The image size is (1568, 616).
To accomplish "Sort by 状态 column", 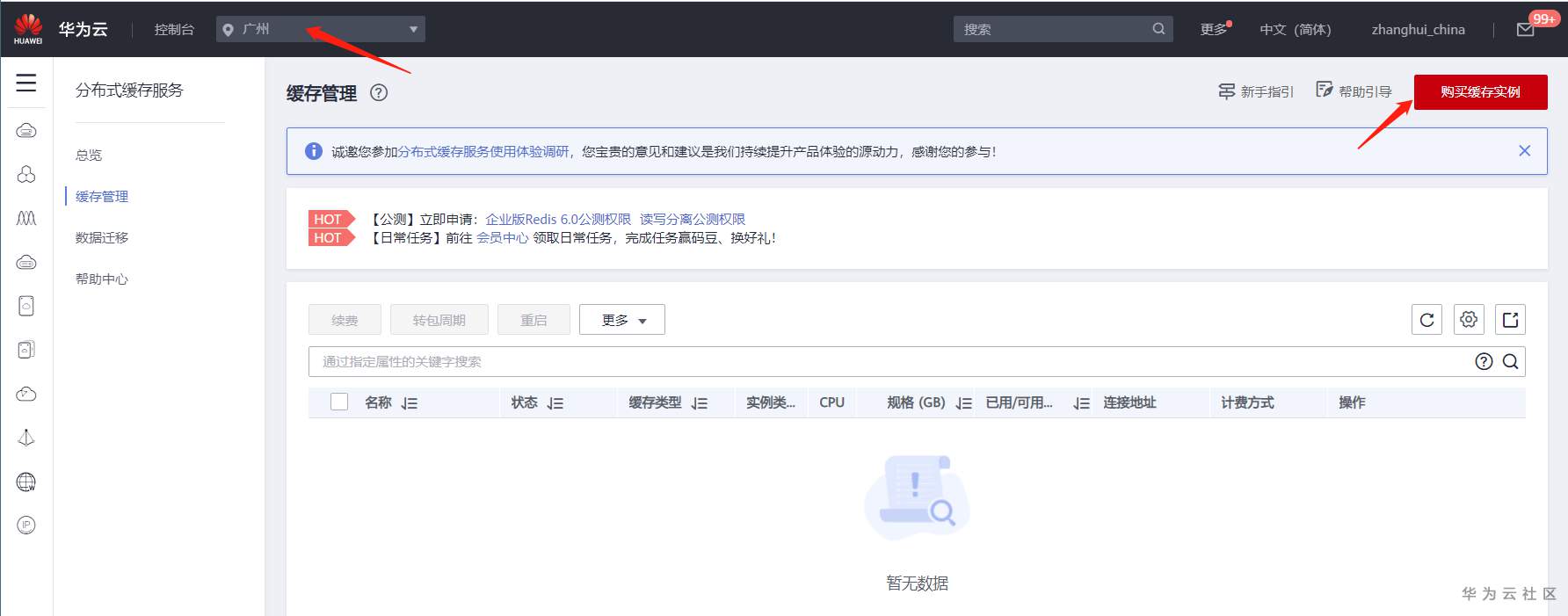I will click(x=555, y=403).
